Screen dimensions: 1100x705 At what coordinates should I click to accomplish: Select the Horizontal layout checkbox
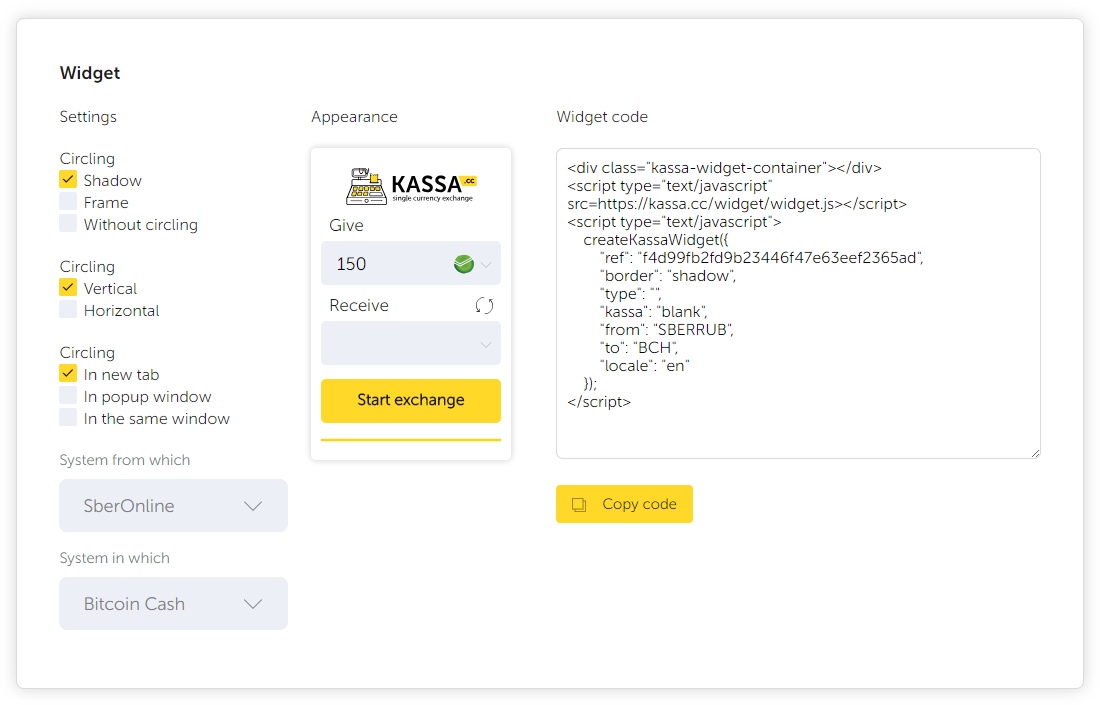click(x=68, y=309)
